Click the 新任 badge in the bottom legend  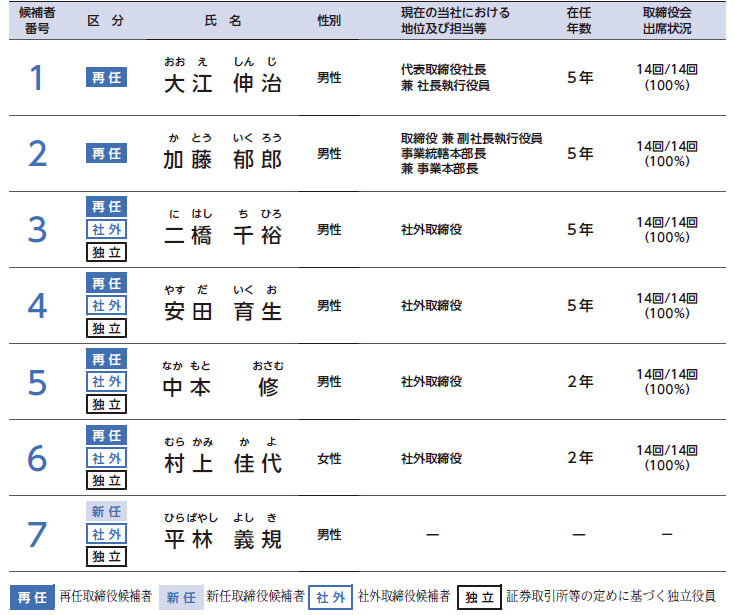[x=181, y=597]
